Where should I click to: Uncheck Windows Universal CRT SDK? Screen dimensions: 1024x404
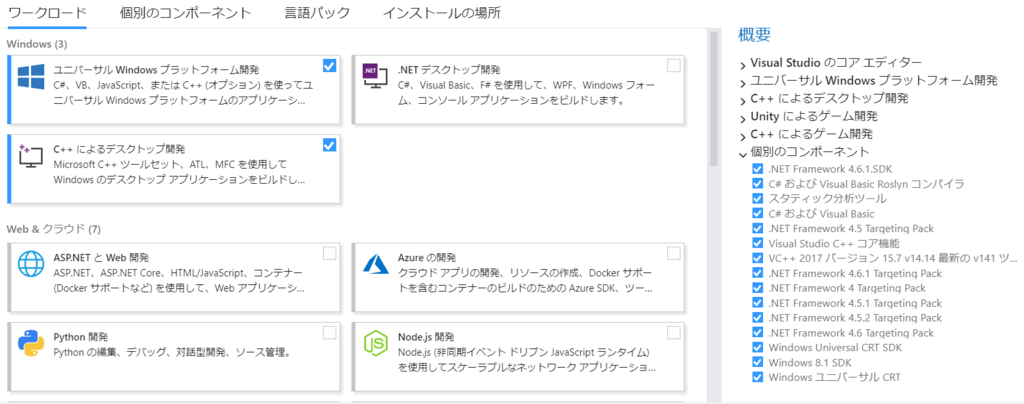point(758,347)
